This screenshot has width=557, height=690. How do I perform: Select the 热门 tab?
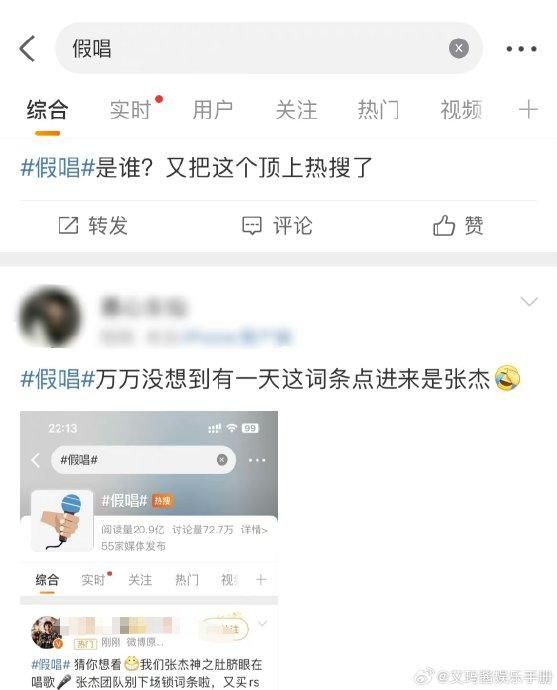point(378,110)
